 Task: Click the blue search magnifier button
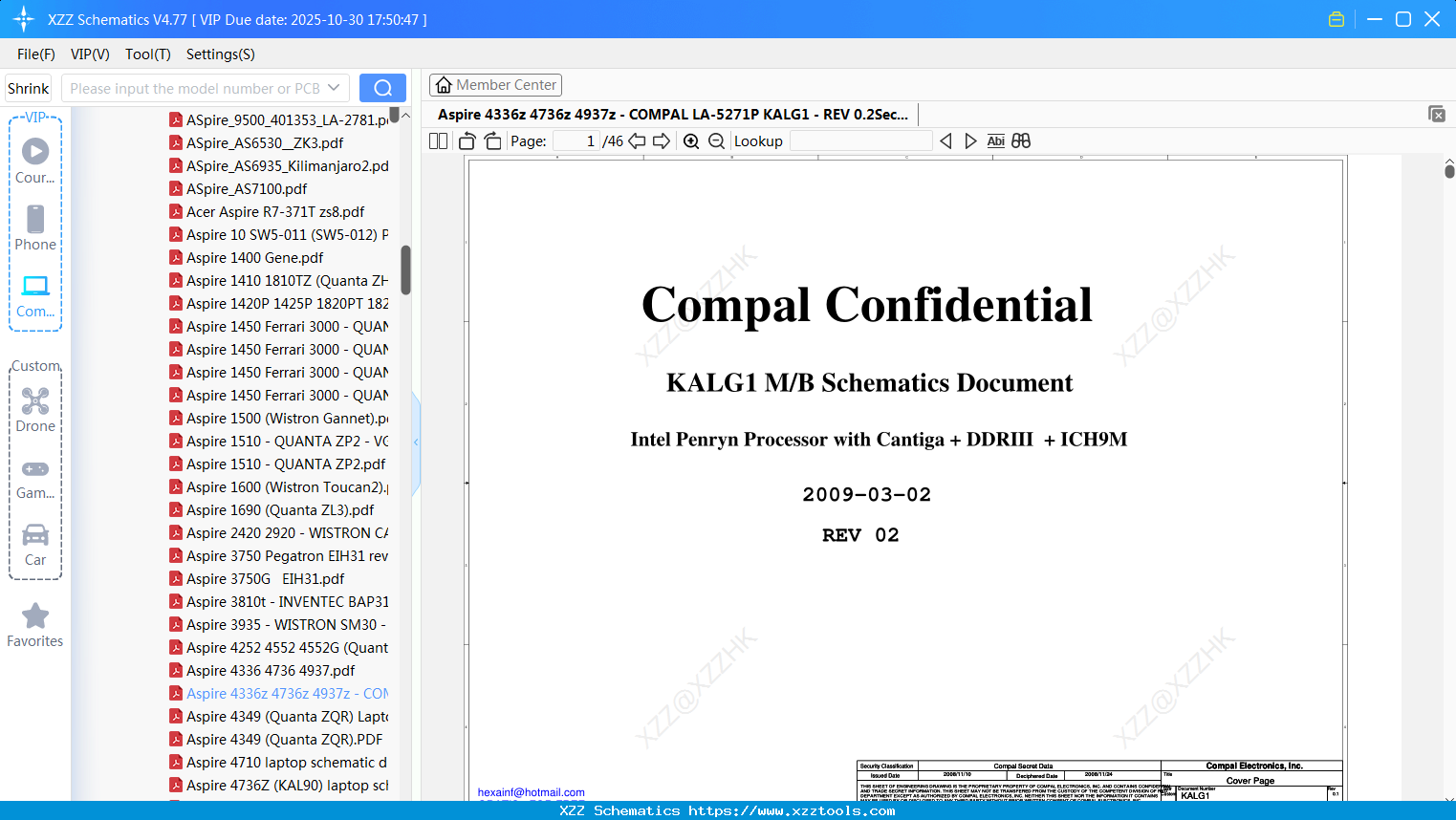[x=382, y=88]
